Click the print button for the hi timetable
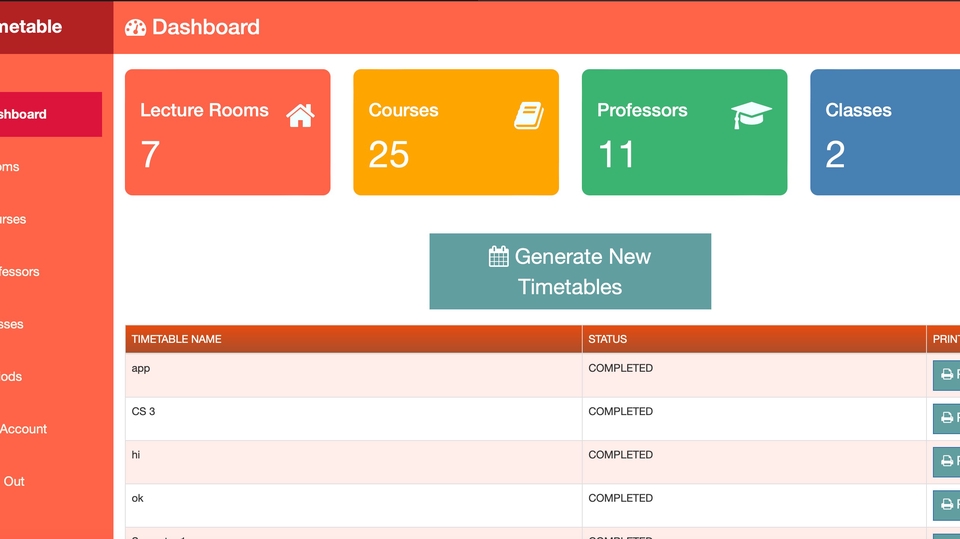The height and width of the screenshot is (539, 960). [947, 462]
